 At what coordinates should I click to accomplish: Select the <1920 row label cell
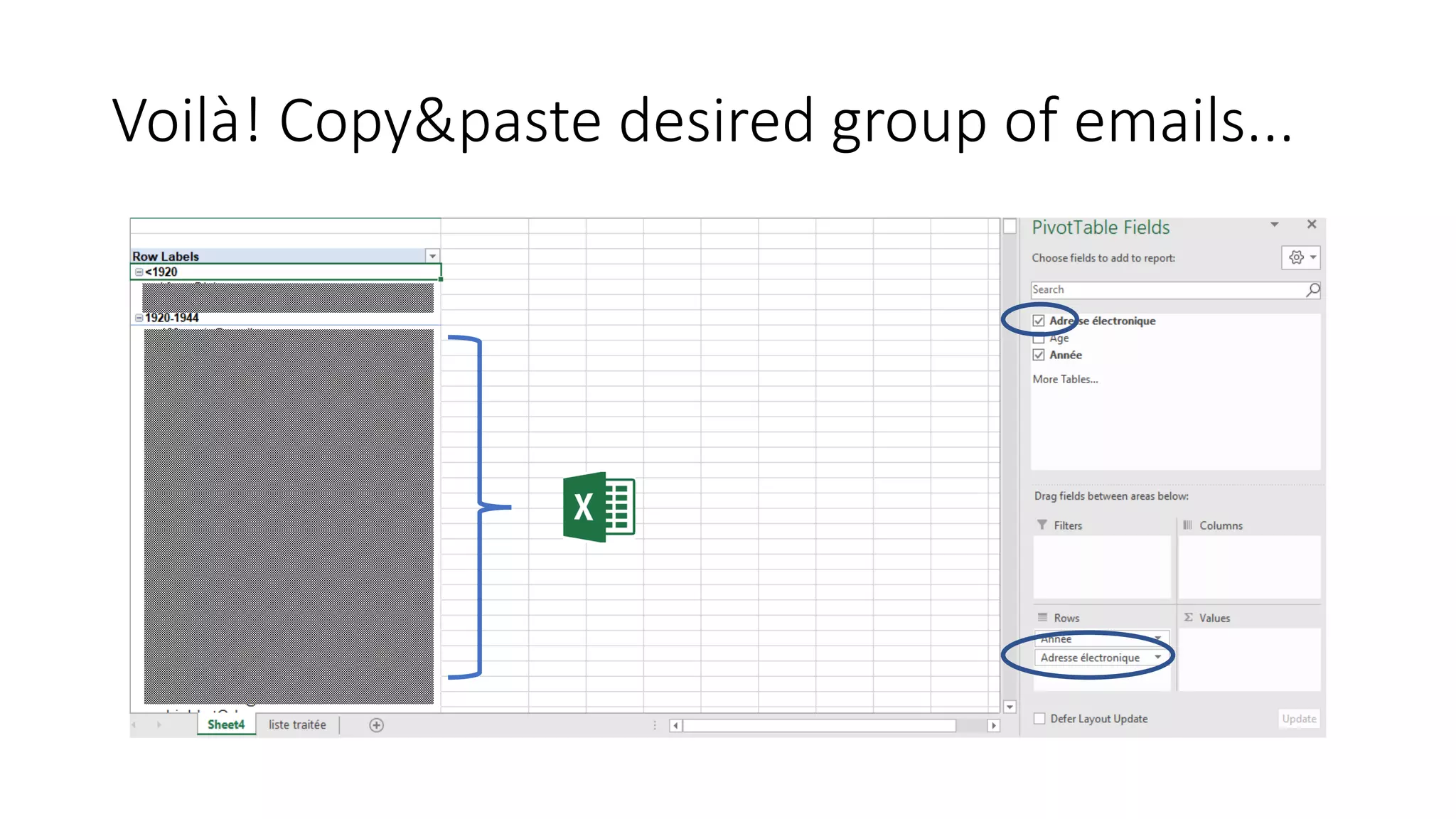tap(286, 272)
